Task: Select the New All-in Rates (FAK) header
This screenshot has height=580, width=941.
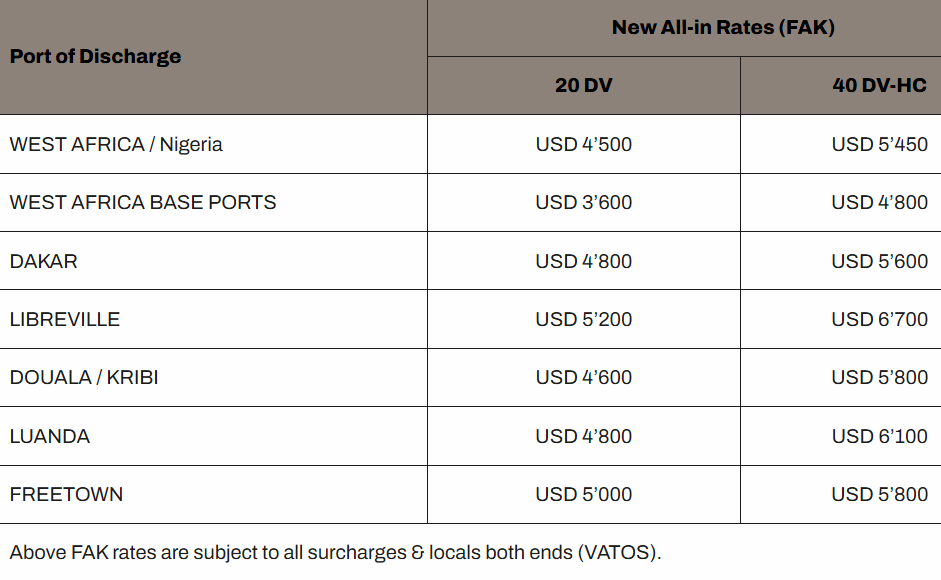Action: [x=723, y=27]
